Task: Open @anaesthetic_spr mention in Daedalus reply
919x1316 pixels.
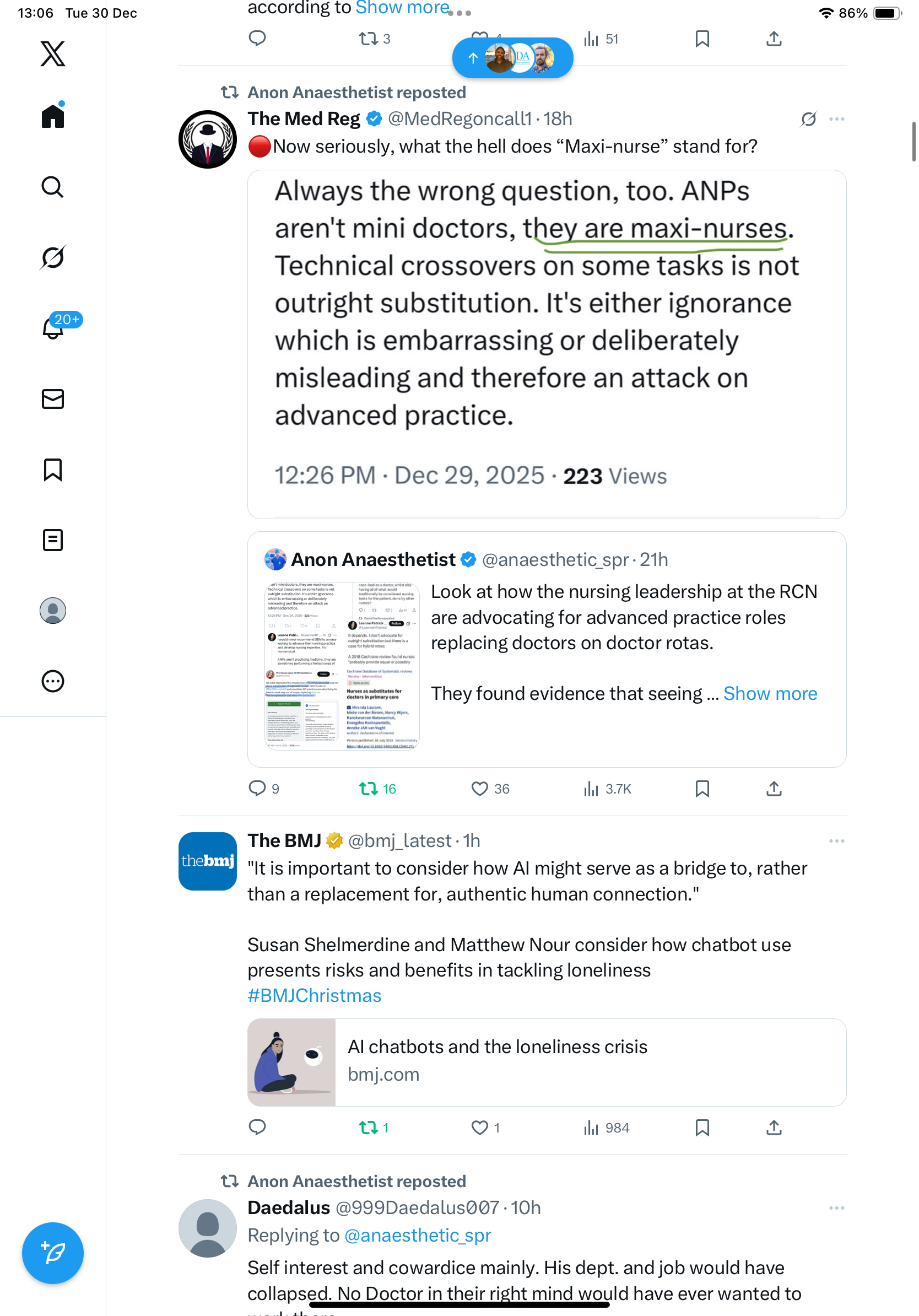Action: [x=418, y=1235]
